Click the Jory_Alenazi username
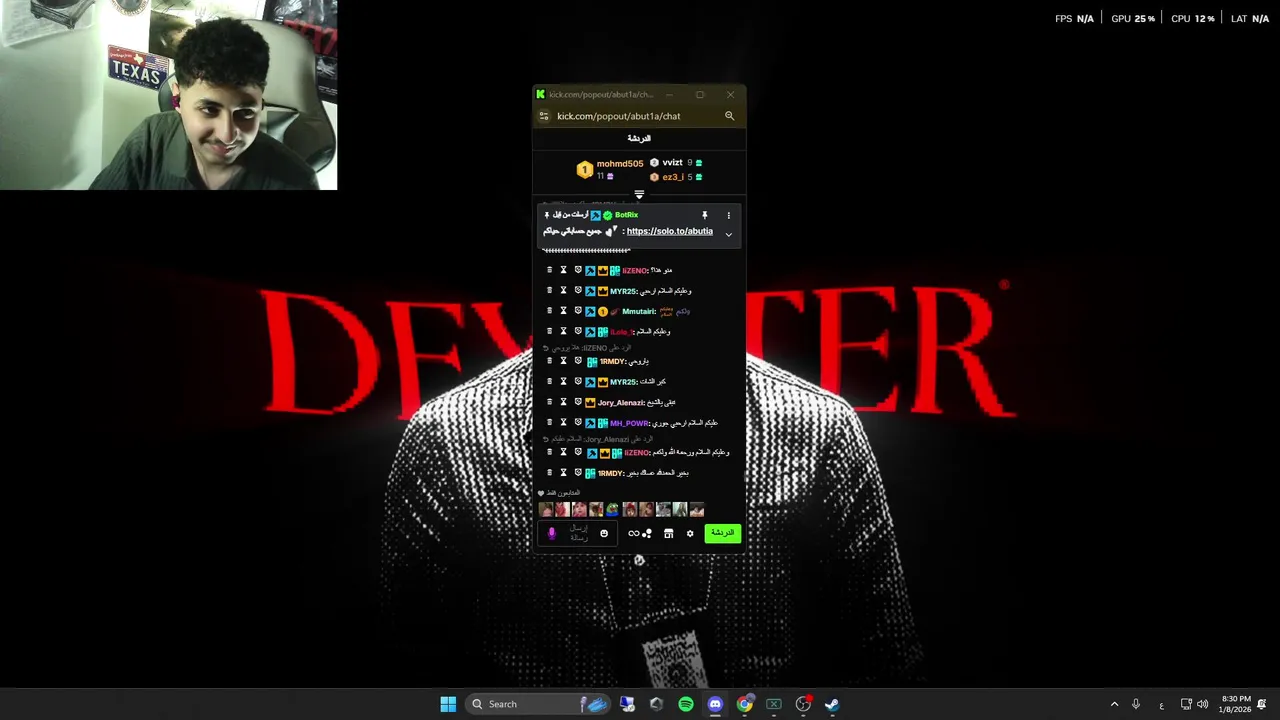 [621, 403]
